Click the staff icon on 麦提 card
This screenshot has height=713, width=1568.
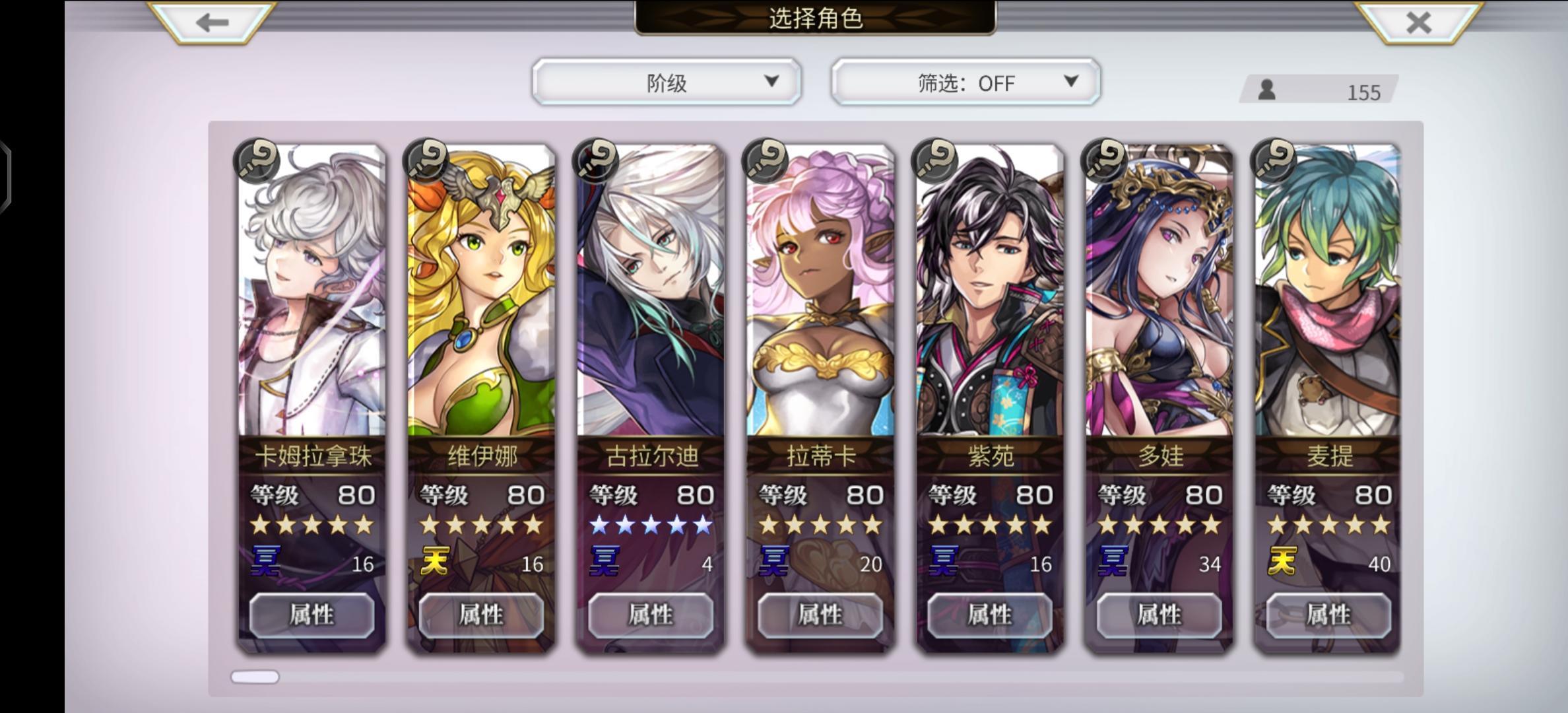click(x=1274, y=160)
